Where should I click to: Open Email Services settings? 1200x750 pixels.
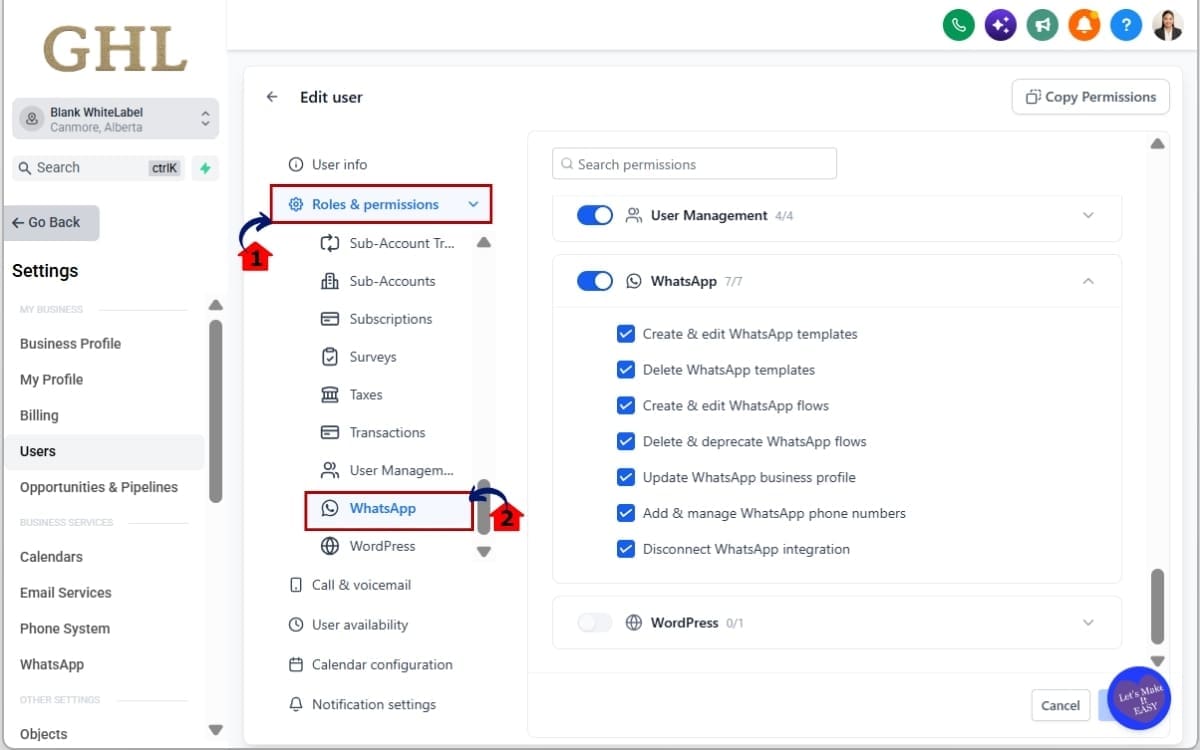[66, 592]
